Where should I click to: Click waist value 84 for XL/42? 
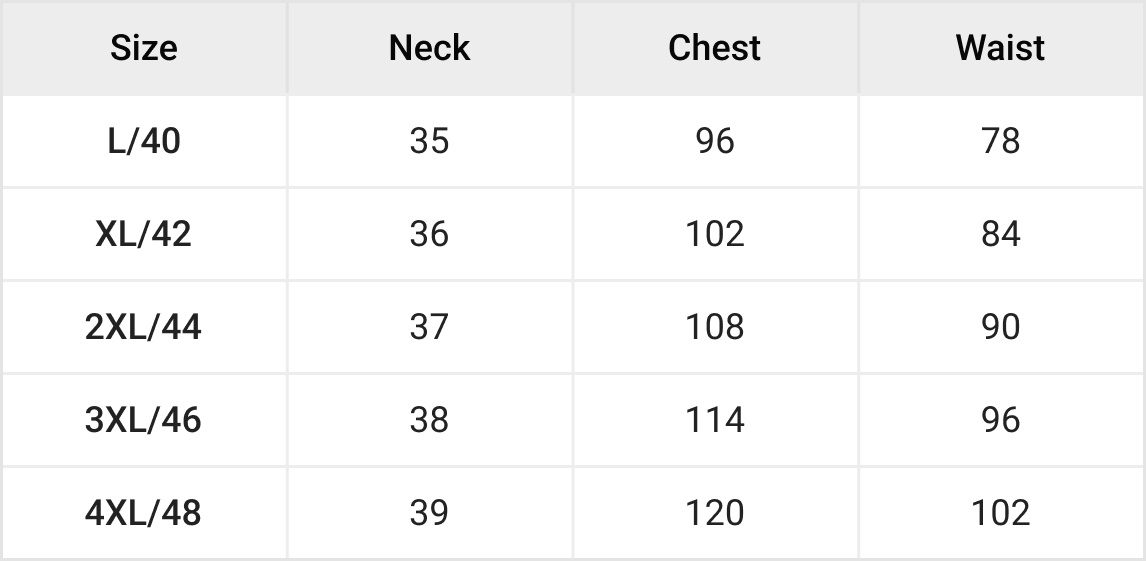point(1000,234)
